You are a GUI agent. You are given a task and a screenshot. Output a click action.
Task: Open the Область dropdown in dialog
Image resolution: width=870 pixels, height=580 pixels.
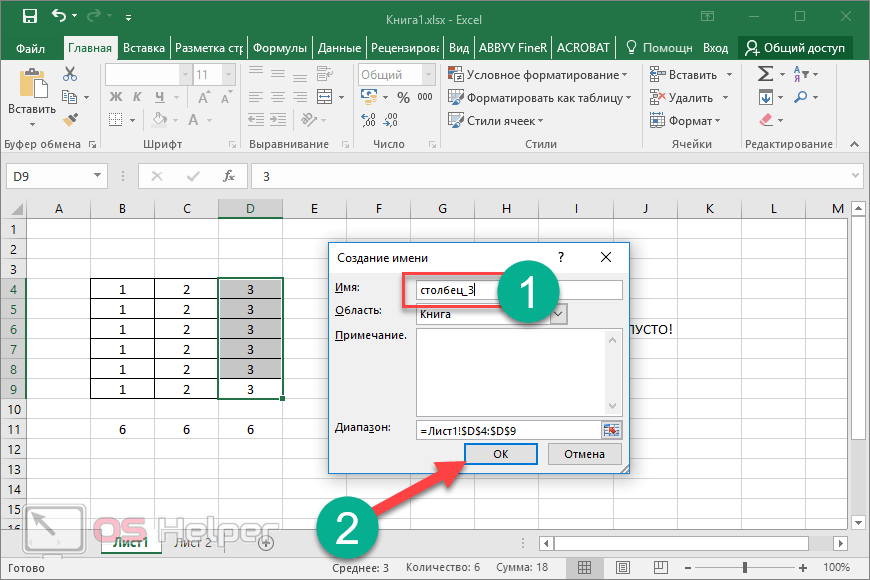pos(558,314)
